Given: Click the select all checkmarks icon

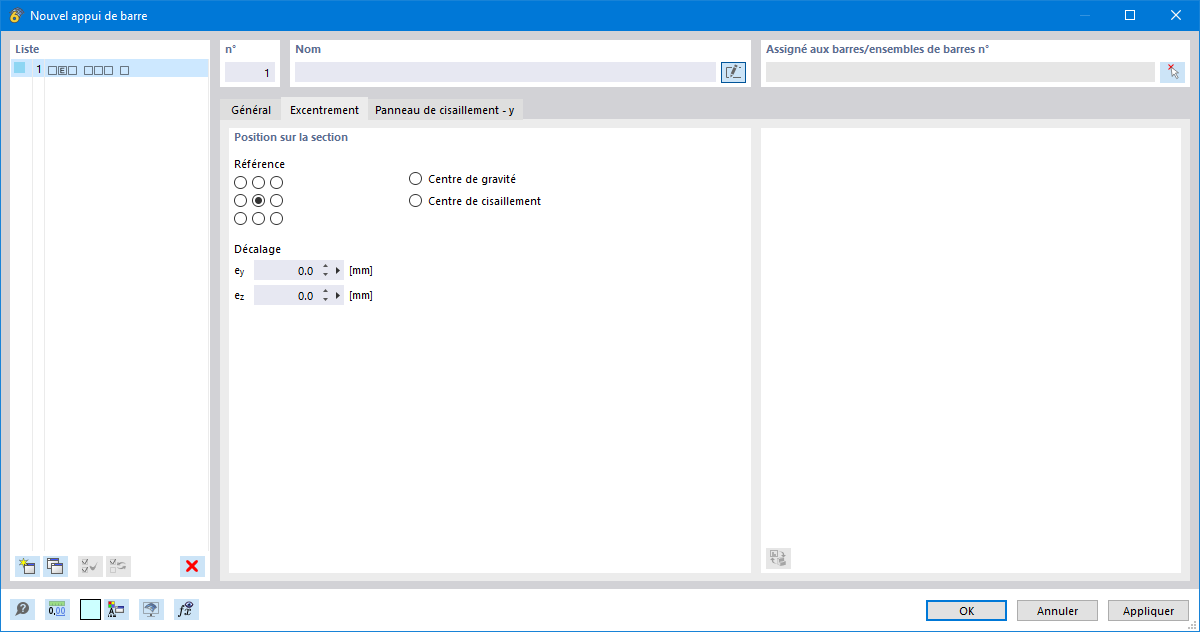Looking at the screenshot, I should pos(90,566).
